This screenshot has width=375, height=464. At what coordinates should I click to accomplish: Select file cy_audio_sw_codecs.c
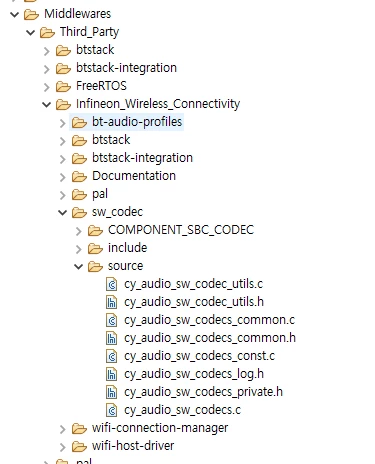coord(182,410)
